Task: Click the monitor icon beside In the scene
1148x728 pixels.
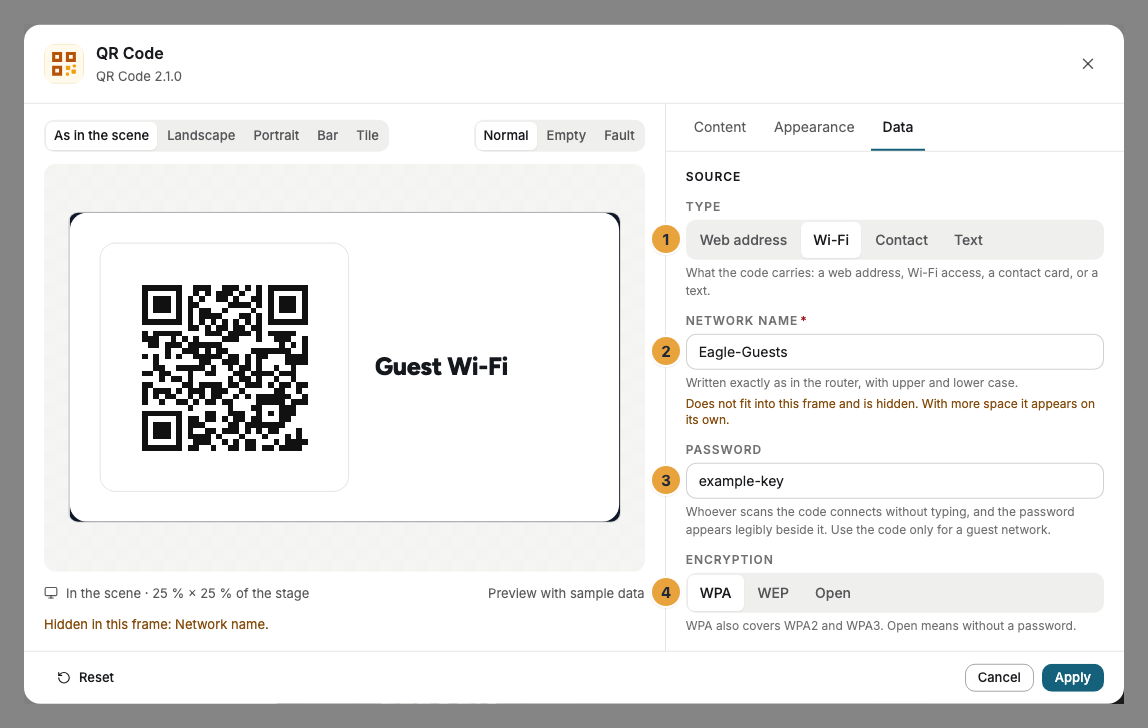Action: point(51,593)
